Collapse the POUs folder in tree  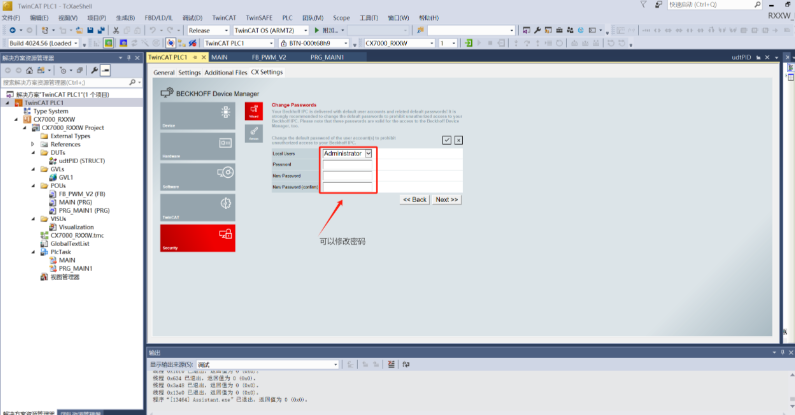coord(32,185)
